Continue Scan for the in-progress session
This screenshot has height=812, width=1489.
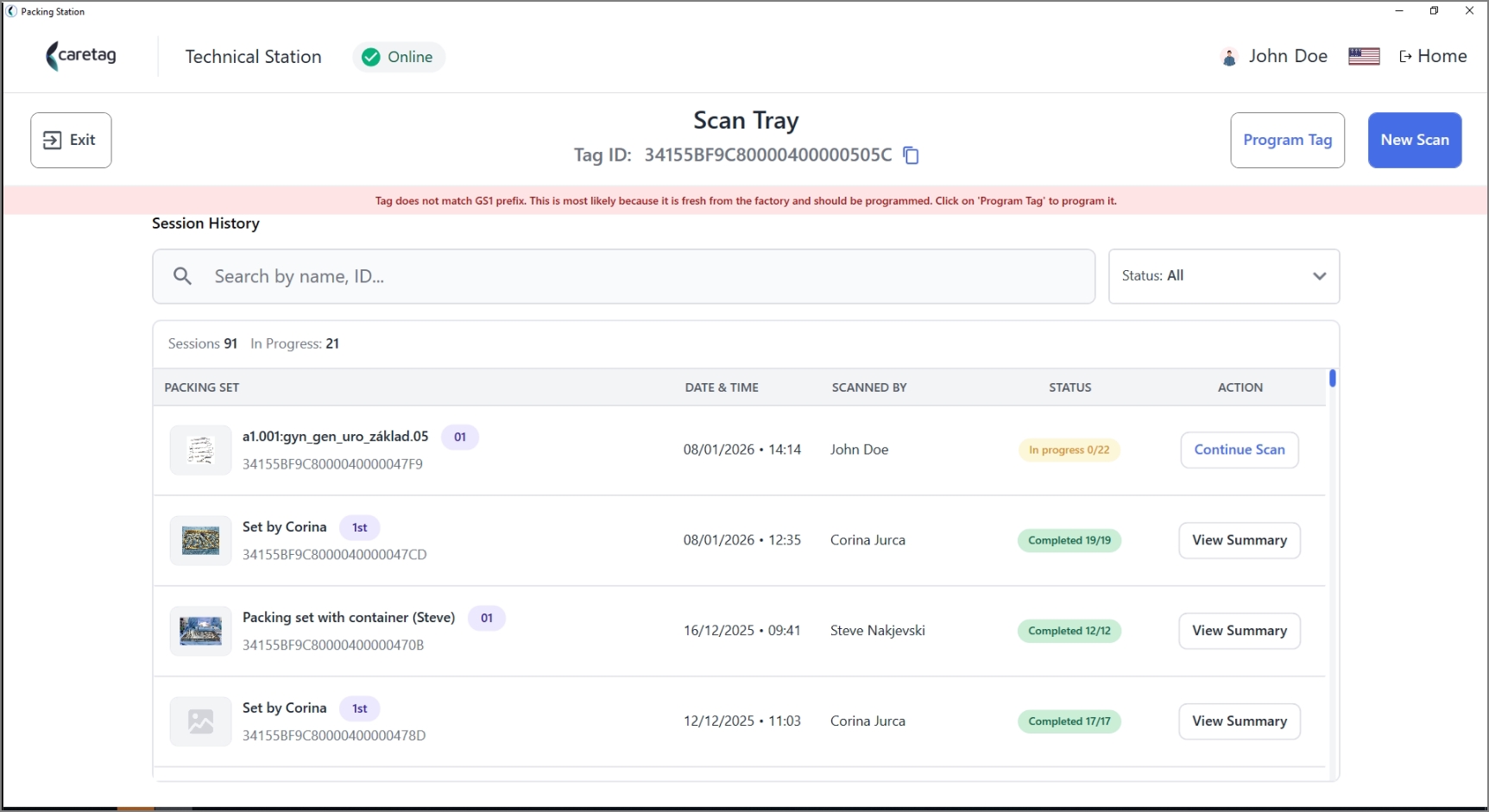pyautogui.click(x=1240, y=450)
